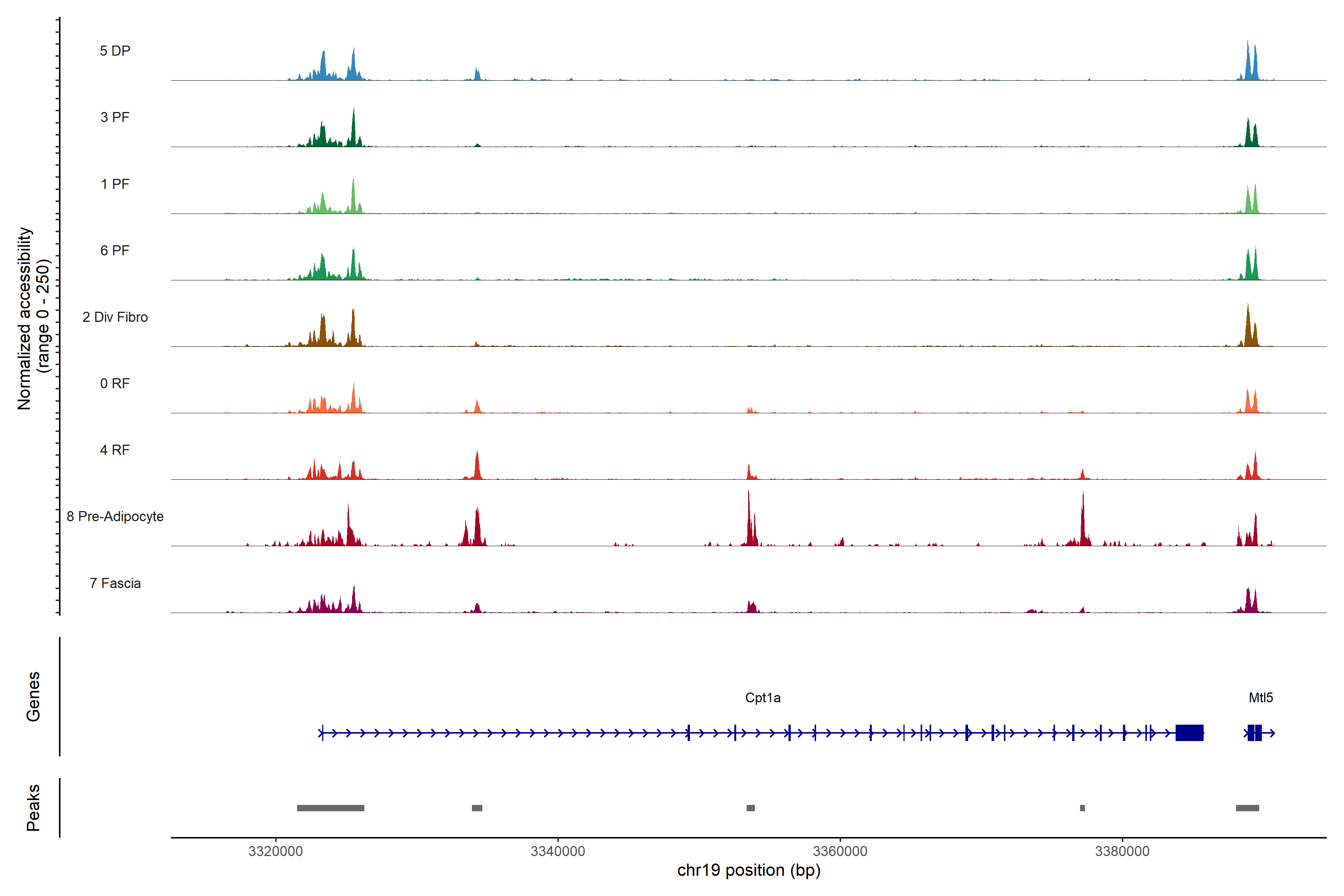This screenshot has height=896, width=1344.
Task: Click the 5 DP blue peak near Mtl5
Action: pyautogui.click(x=1248, y=63)
